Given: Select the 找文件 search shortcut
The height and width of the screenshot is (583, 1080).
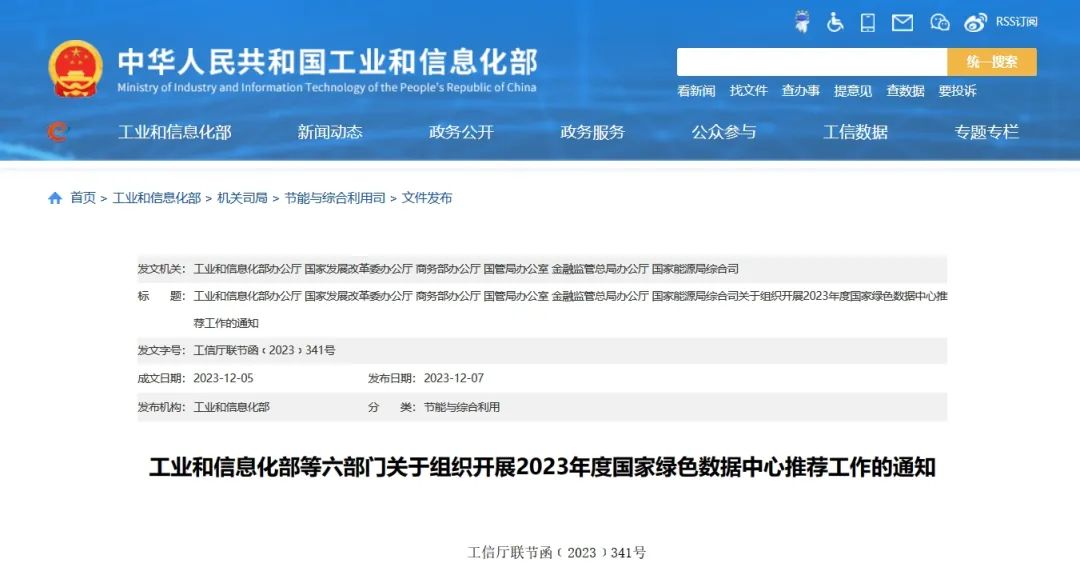Looking at the screenshot, I should (x=749, y=91).
